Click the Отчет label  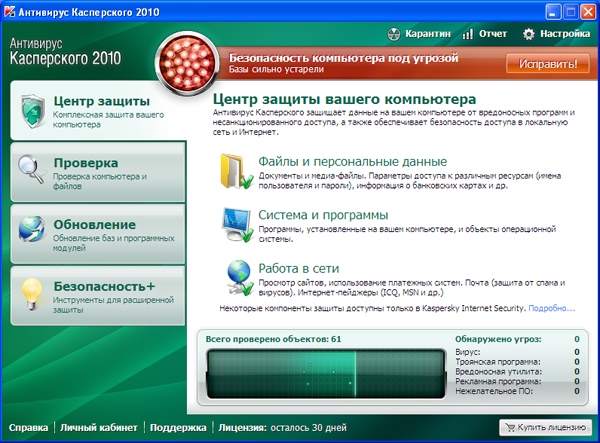pos(493,34)
